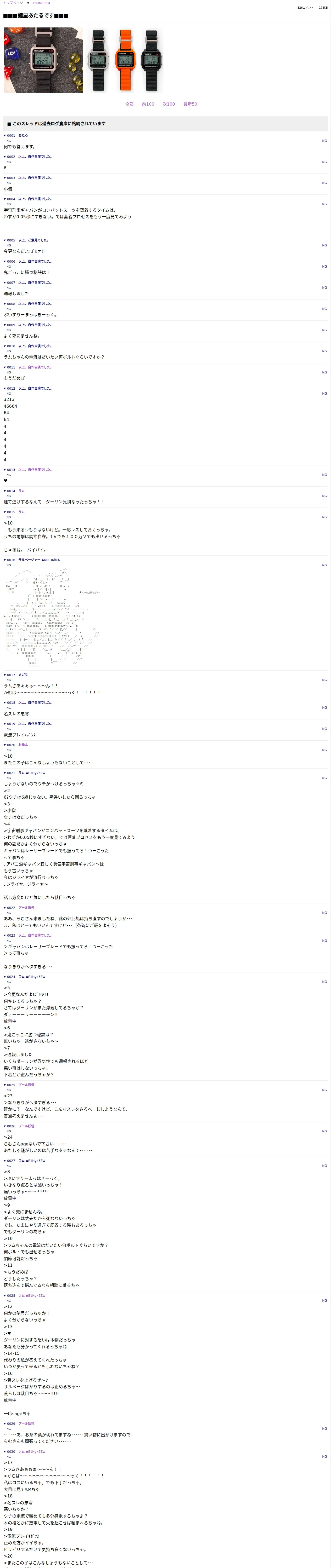Expand the ▼ 0030 post marker
Screen dimensions: 336x1568
point(10,1452)
